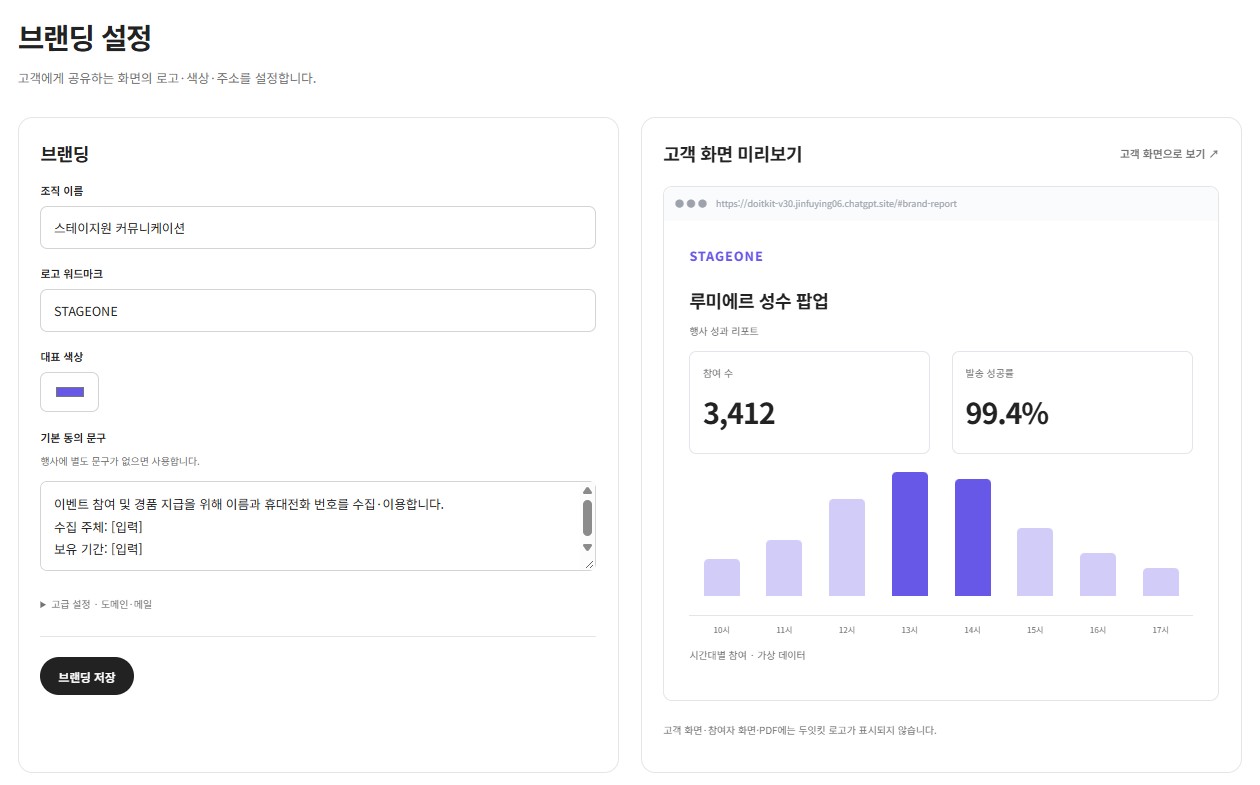Click the 대표 색상 label
1260x785 pixels.
tap(62, 356)
